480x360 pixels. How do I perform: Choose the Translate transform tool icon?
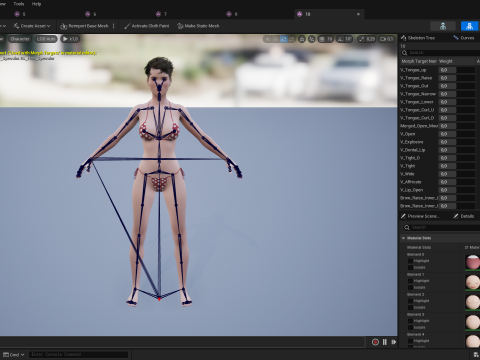point(276,39)
